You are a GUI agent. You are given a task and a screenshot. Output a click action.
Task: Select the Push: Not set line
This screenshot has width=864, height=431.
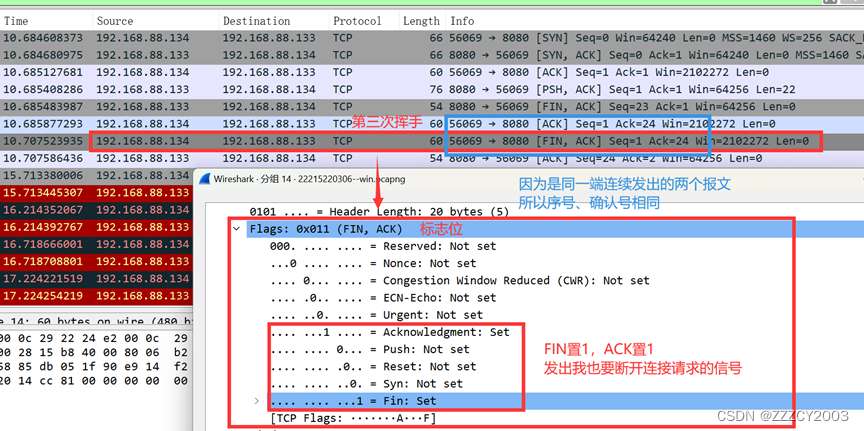(370, 349)
